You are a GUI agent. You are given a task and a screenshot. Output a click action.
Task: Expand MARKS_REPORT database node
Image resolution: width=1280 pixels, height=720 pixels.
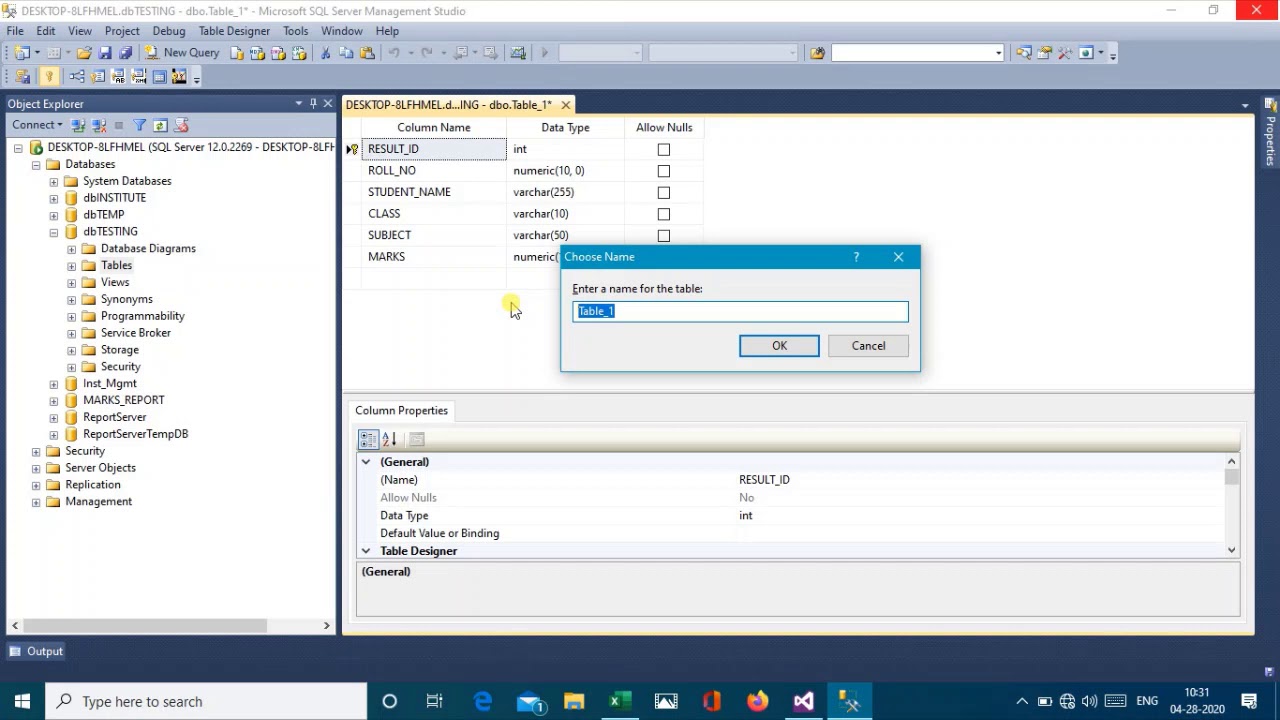click(x=54, y=400)
